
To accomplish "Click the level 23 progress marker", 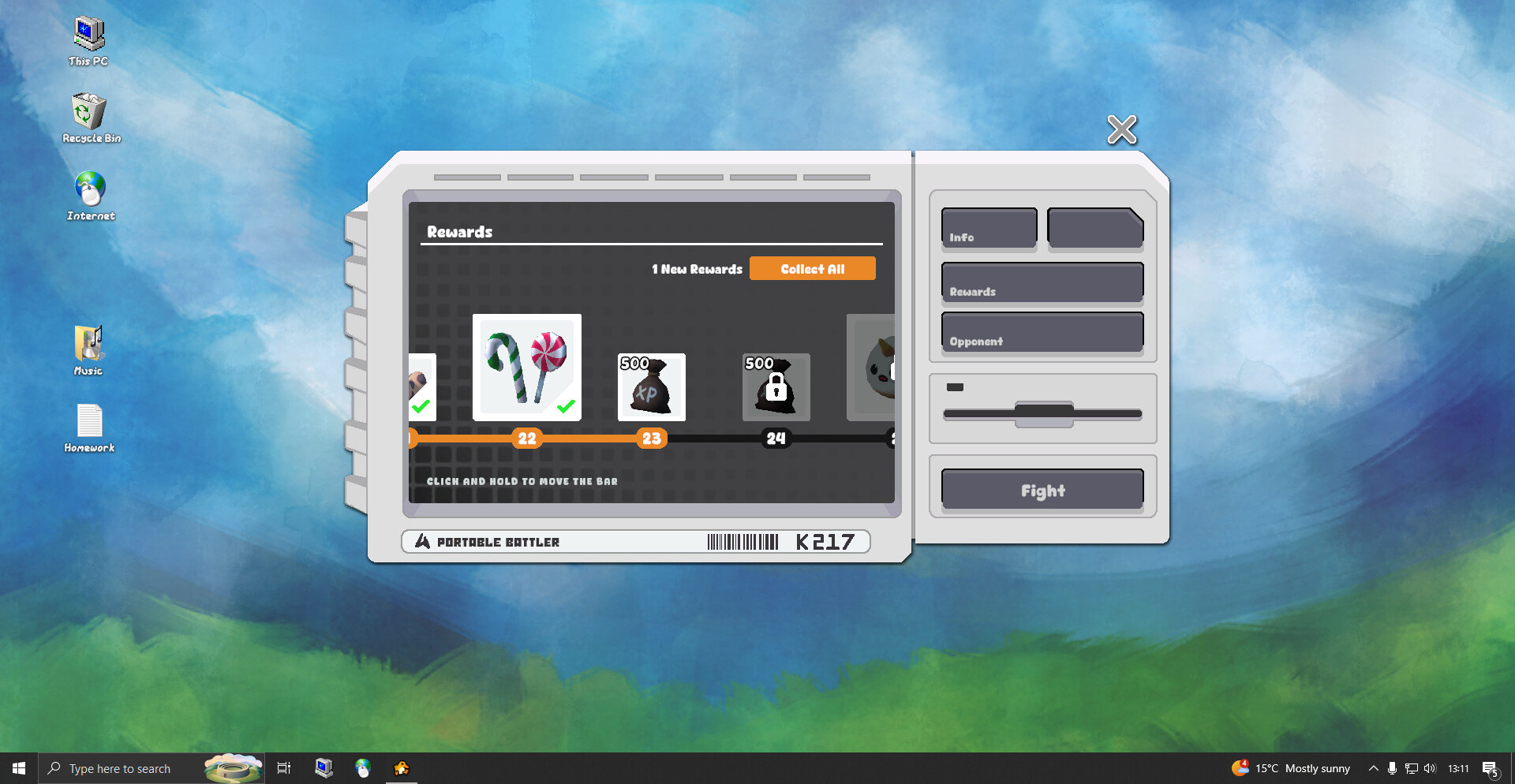I will (651, 439).
